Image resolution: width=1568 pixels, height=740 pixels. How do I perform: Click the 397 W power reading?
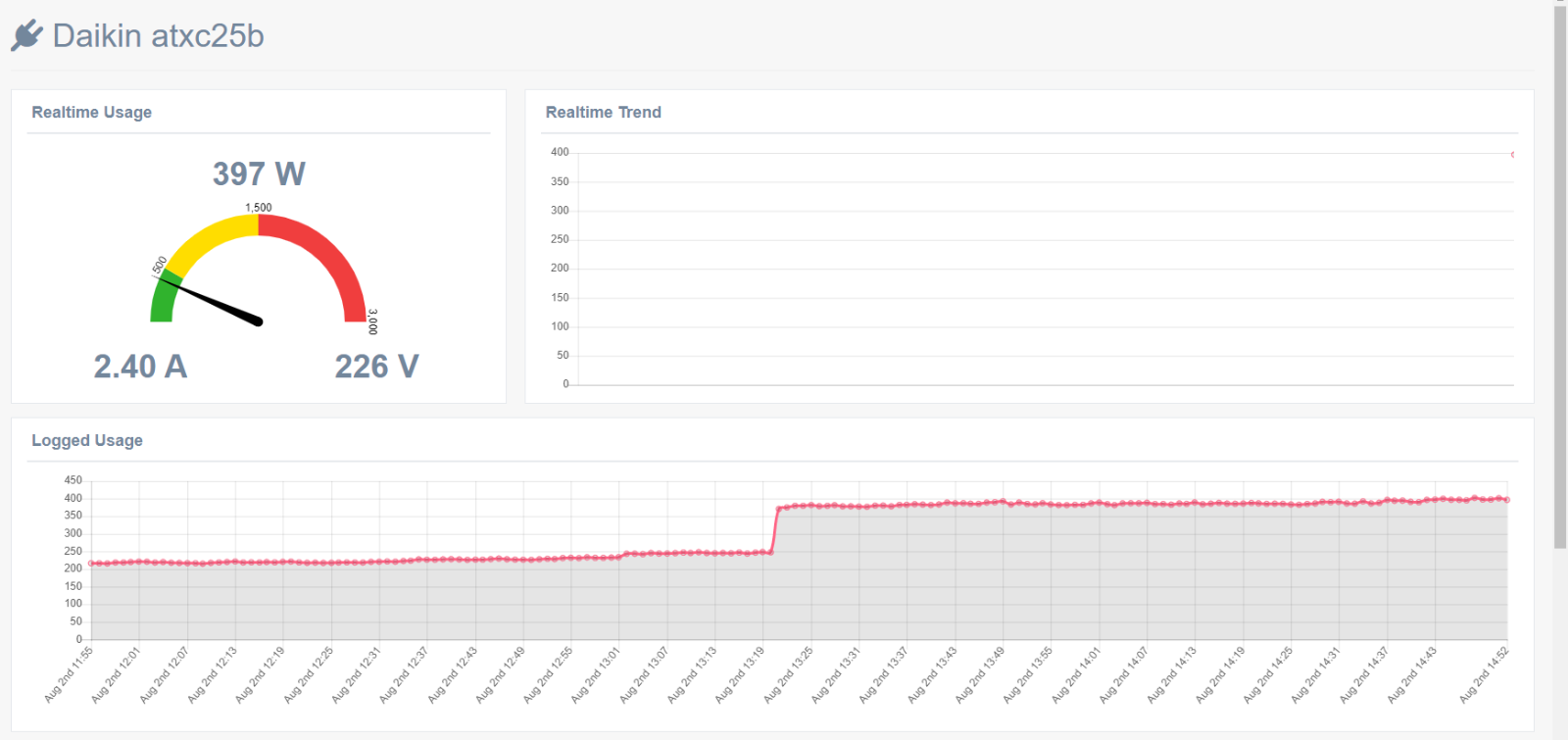pos(259,173)
